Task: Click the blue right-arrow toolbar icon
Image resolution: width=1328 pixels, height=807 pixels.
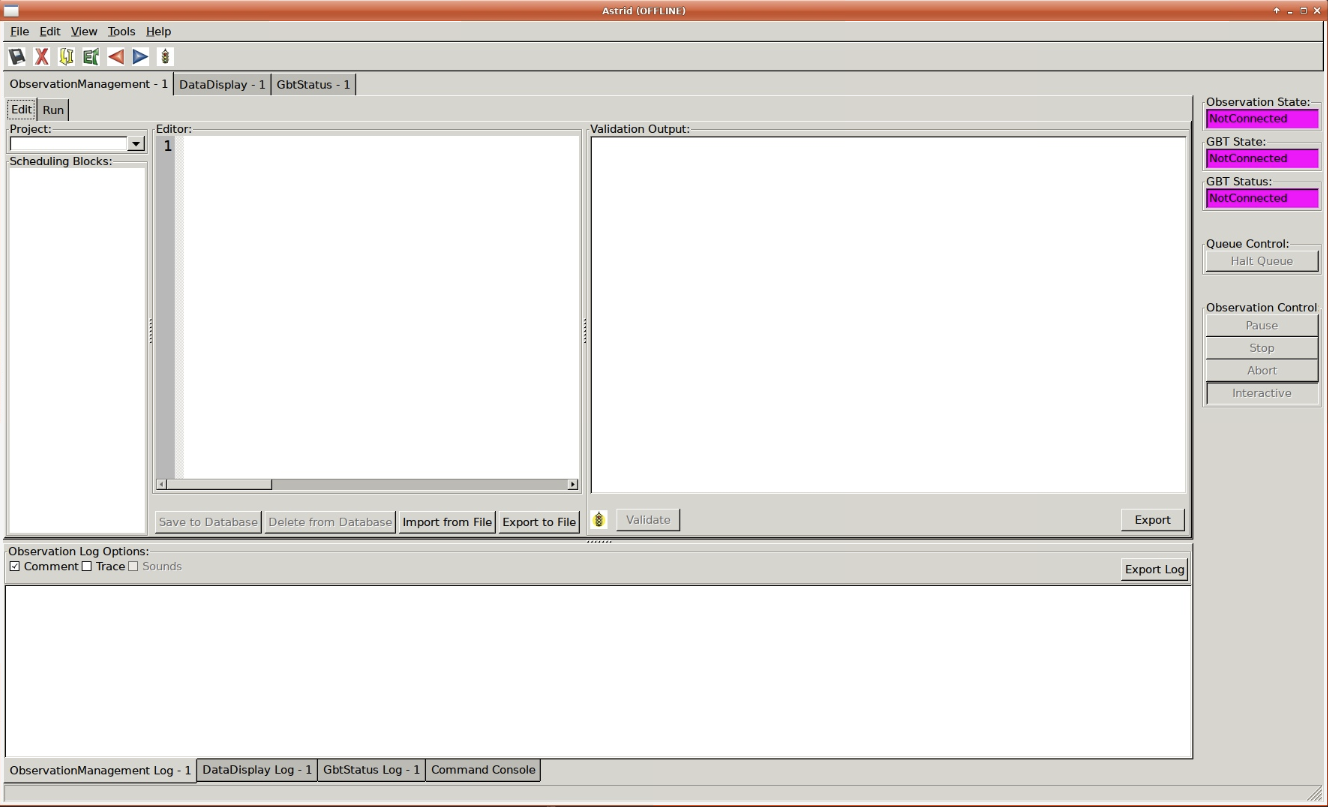Action: [140, 57]
